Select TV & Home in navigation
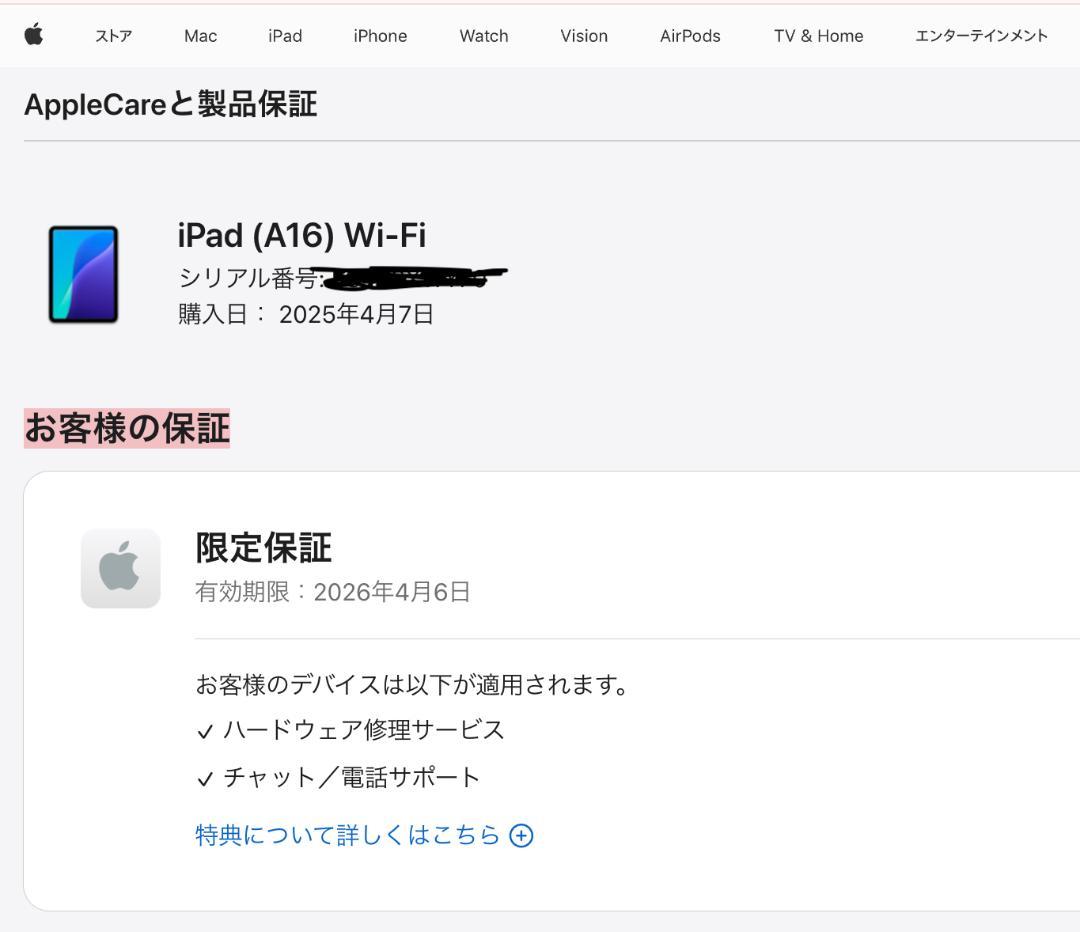 click(x=817, y=36)
